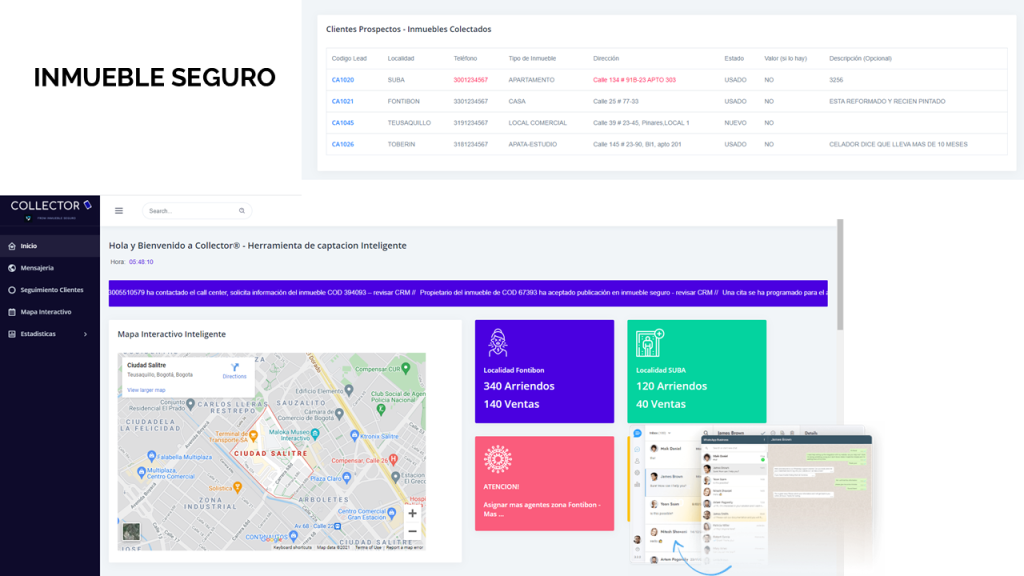The height and width of the screenshot is (576, 1024).
Task: Click the search magnifier icon
Action: (x=242, y=211)
